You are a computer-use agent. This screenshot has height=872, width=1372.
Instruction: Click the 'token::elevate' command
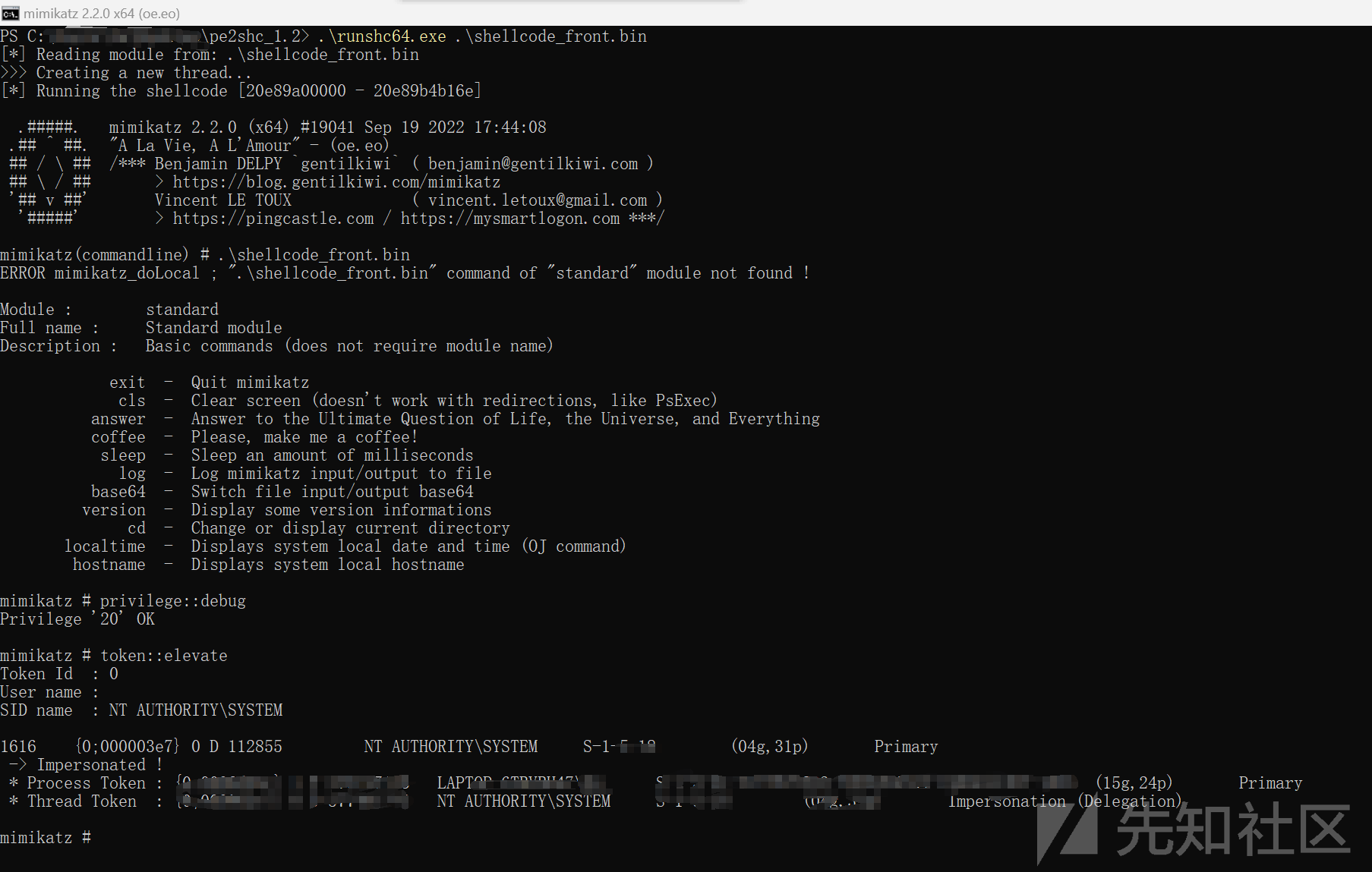(164, 656)
